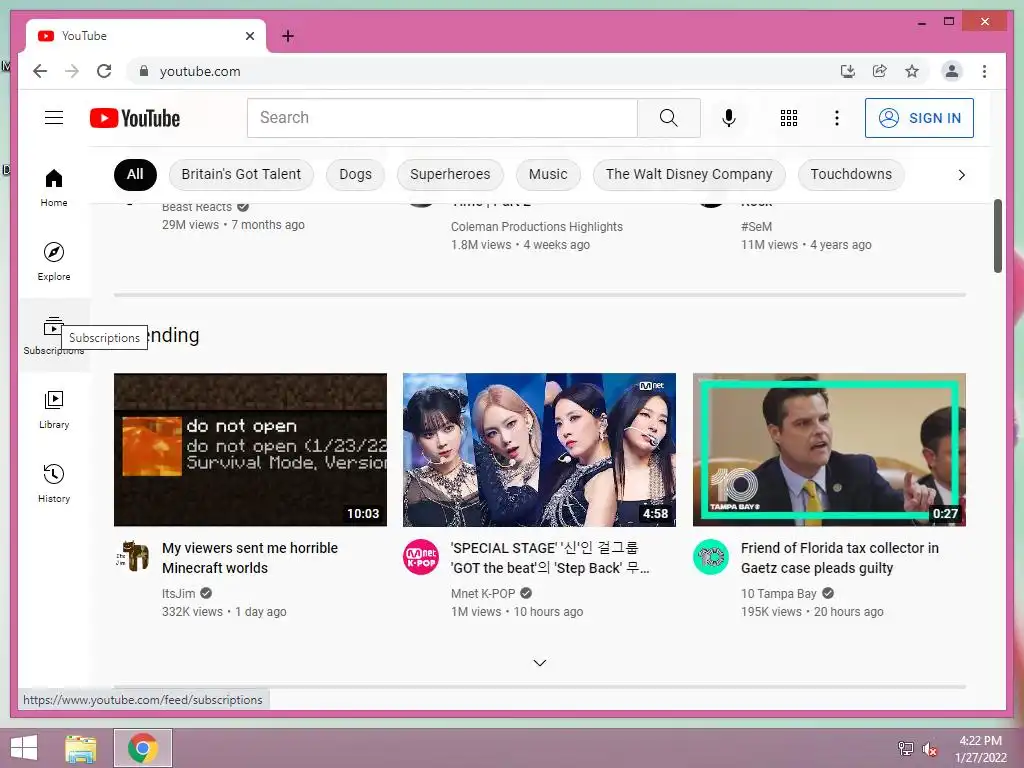1024x768 pixels.
Task: Click the Beast Reacts channel name
Action: (x=197, y=207)
